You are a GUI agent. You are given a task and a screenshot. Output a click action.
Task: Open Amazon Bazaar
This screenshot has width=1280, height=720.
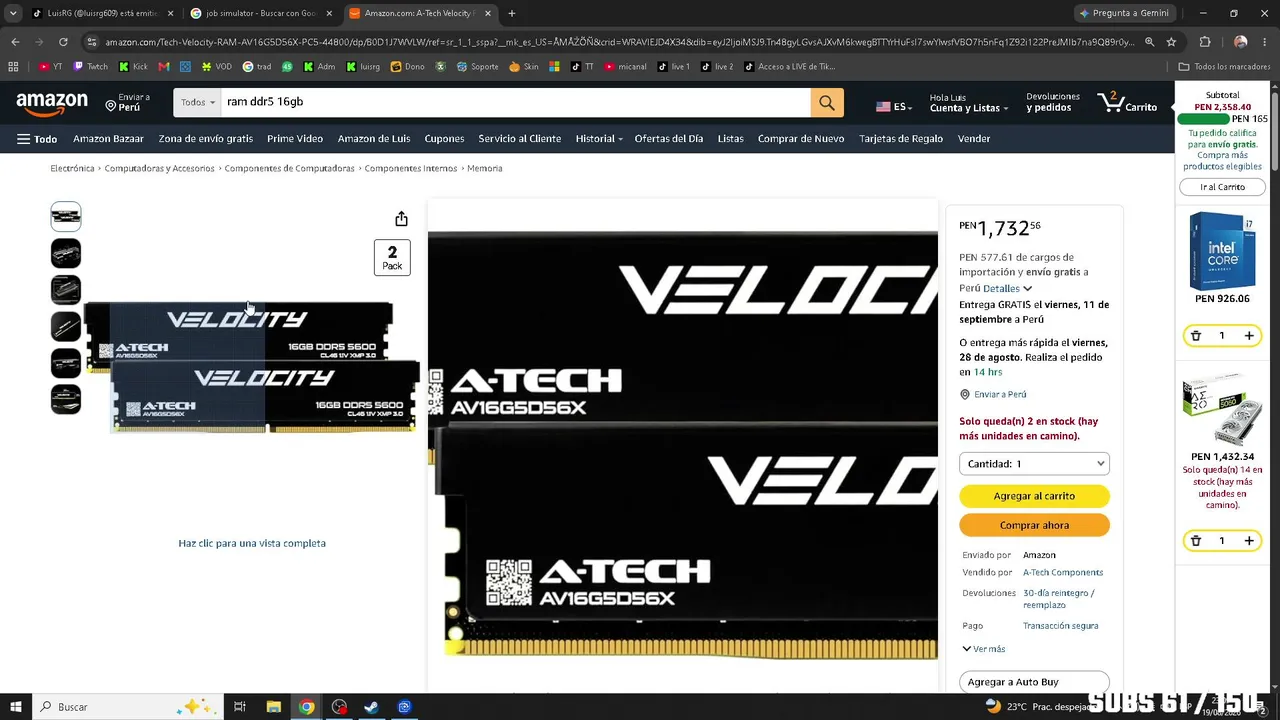[108, 139]
